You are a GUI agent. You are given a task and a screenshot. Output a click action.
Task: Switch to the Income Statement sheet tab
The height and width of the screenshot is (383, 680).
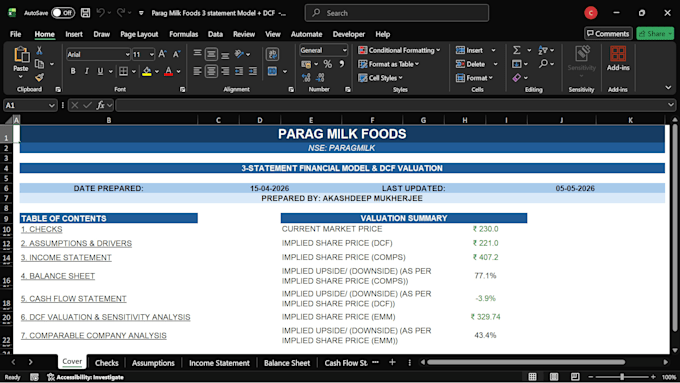click(x=219, y=363)
